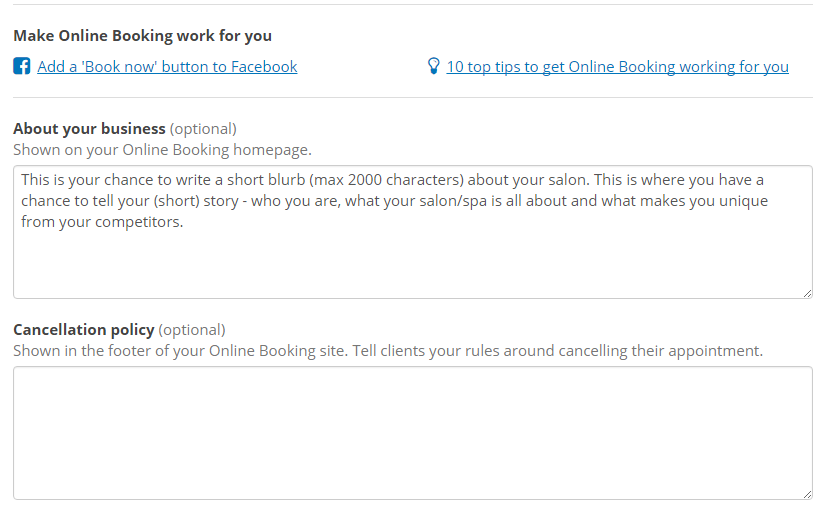Click the lightbulb tips icon

(x=433, y=67)
